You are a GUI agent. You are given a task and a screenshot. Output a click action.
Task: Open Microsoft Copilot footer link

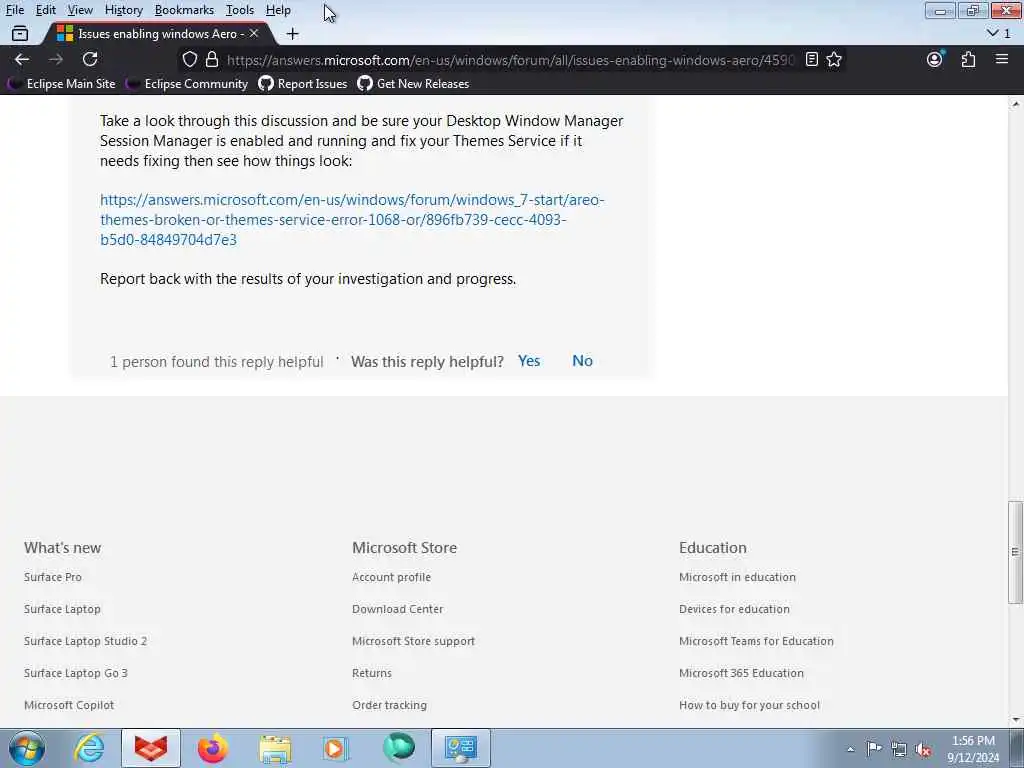coord(69,705)
